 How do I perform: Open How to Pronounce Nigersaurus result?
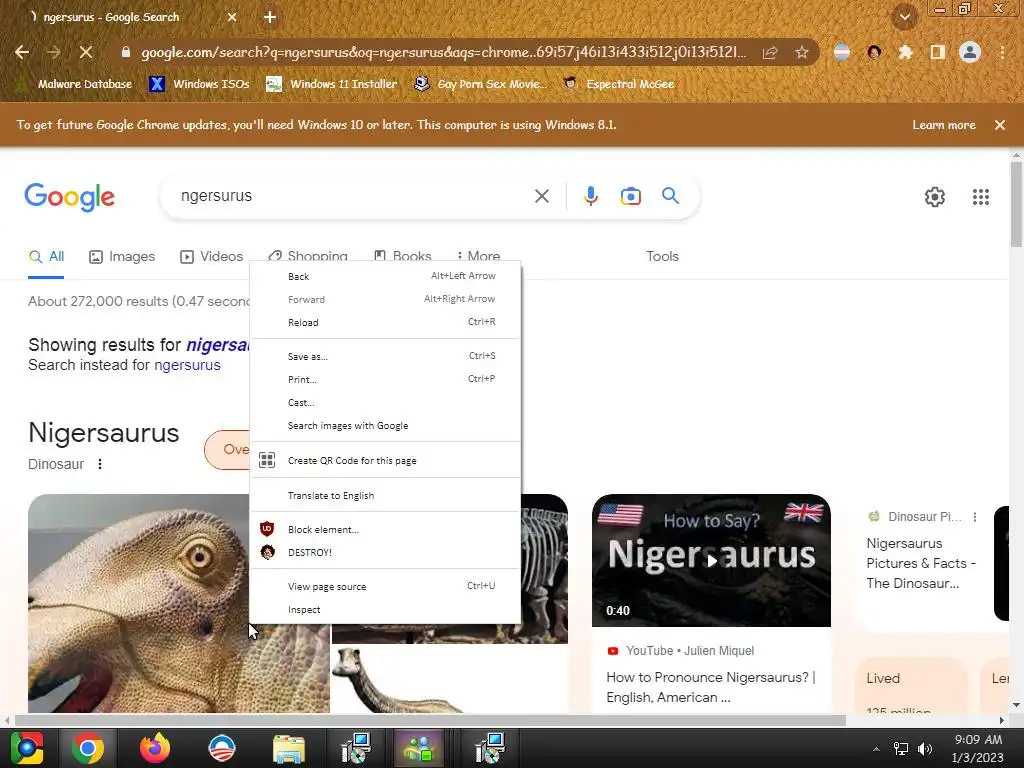711,687
